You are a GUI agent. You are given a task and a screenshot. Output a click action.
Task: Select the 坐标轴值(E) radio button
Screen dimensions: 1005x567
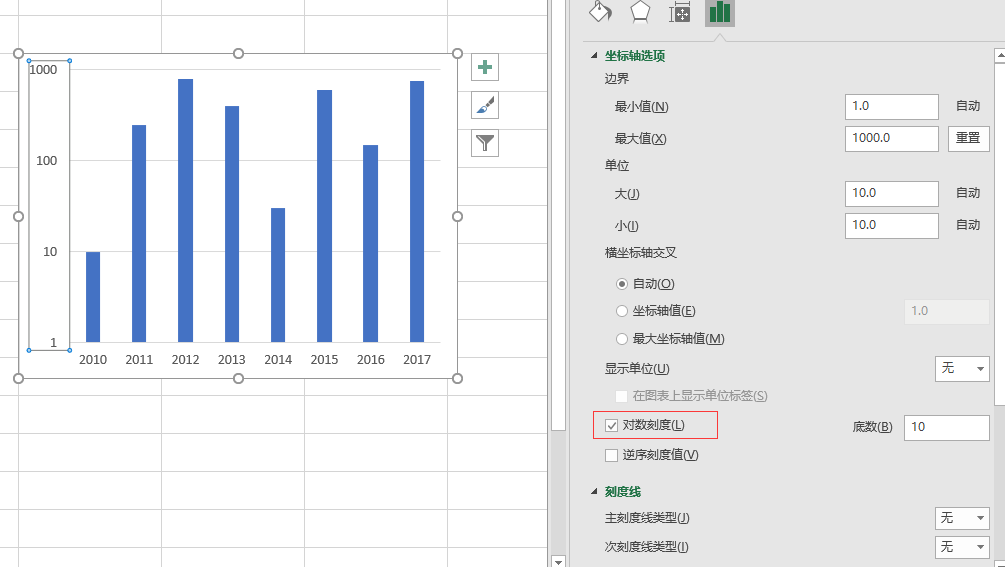(621, 311)
